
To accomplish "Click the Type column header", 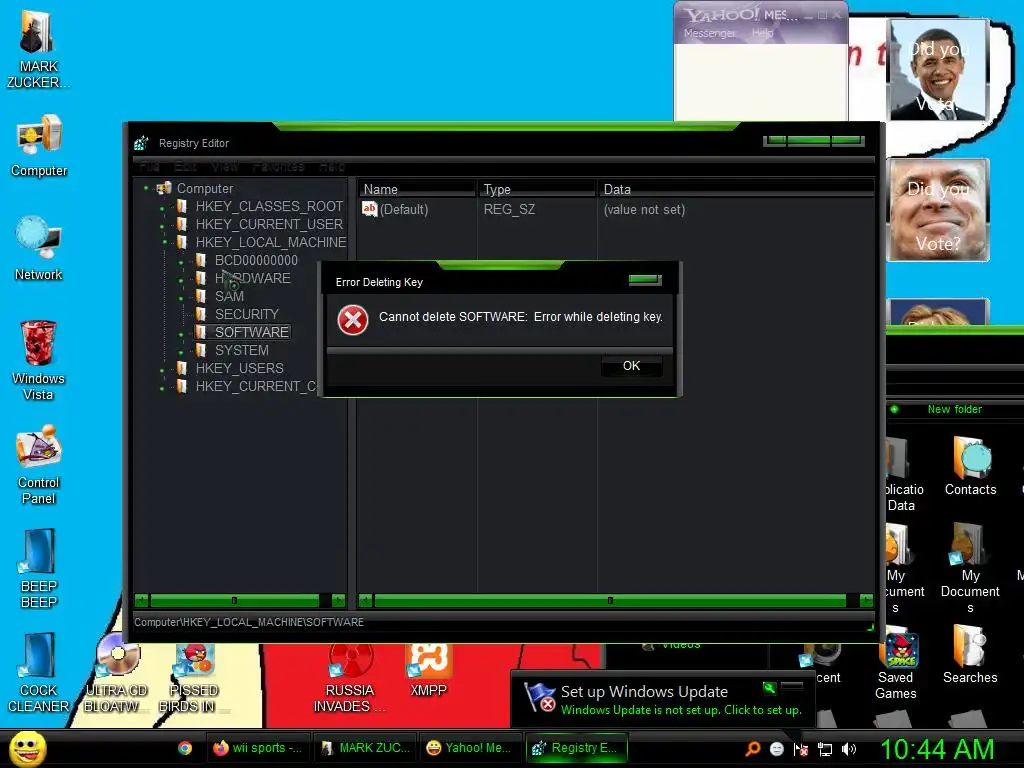I will pyautogui.click(x=537, y=189).
